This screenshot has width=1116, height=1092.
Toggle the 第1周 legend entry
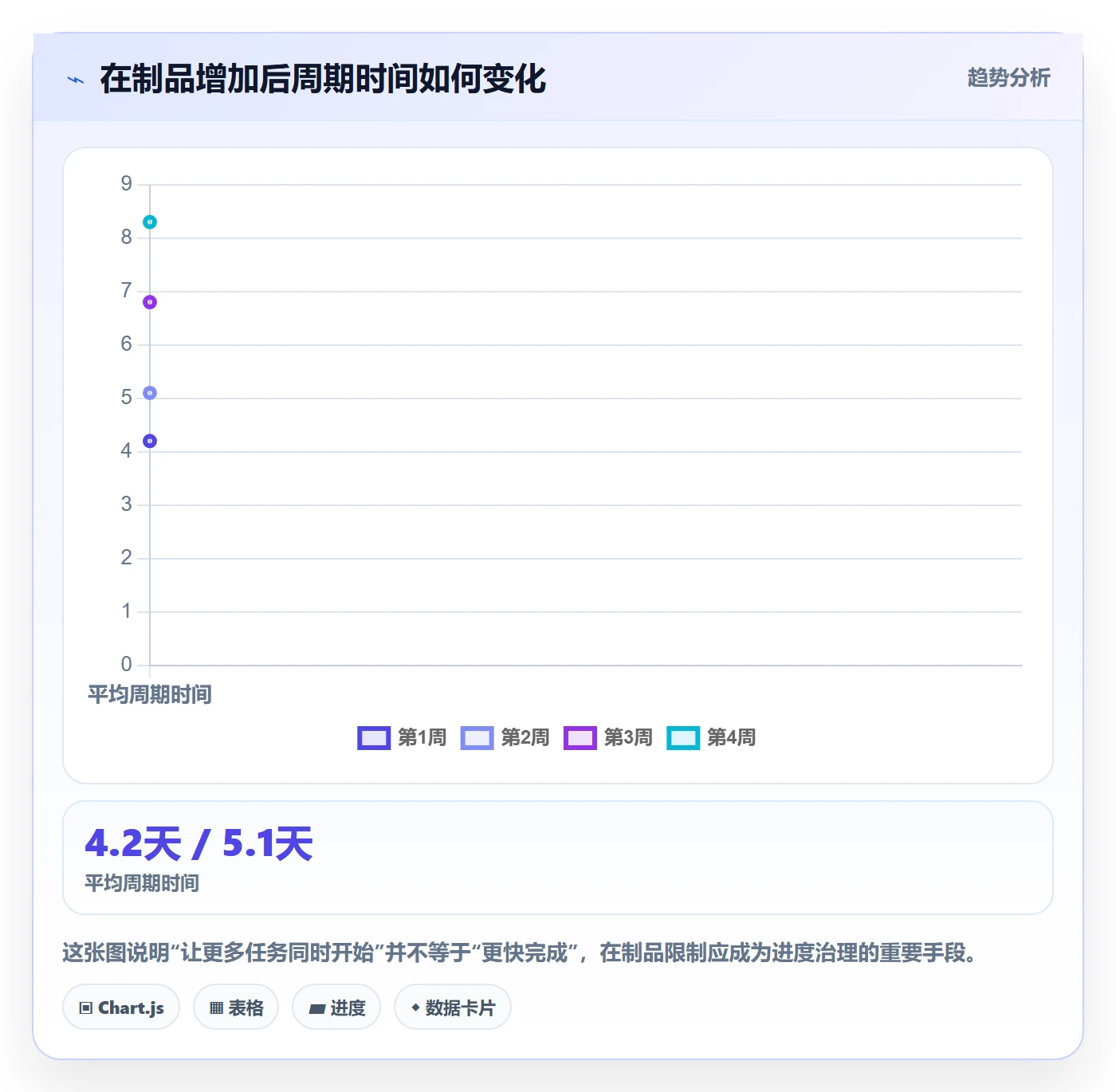(x=402, y=738)
